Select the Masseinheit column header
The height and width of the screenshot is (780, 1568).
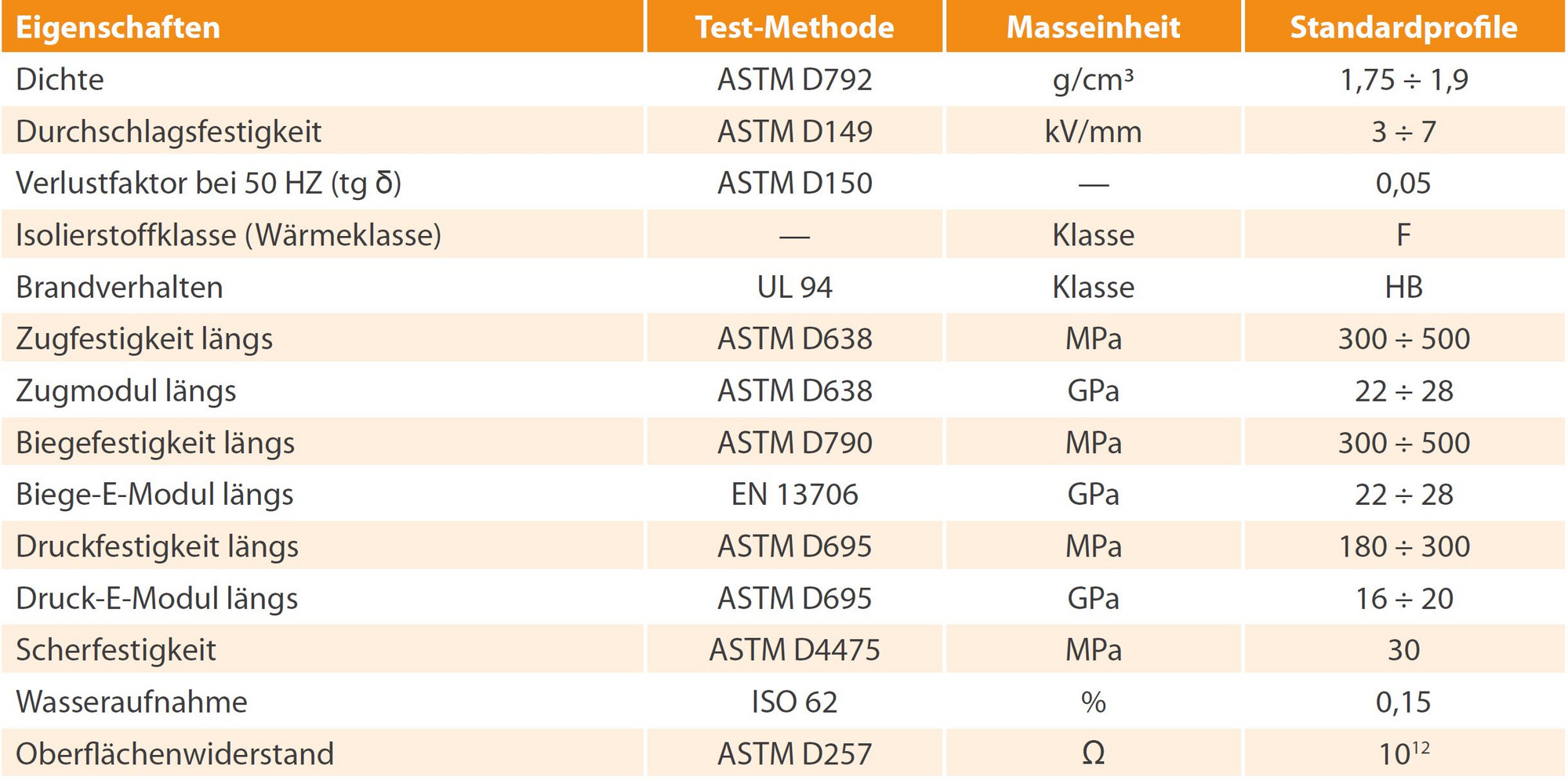pos(1093,27)
